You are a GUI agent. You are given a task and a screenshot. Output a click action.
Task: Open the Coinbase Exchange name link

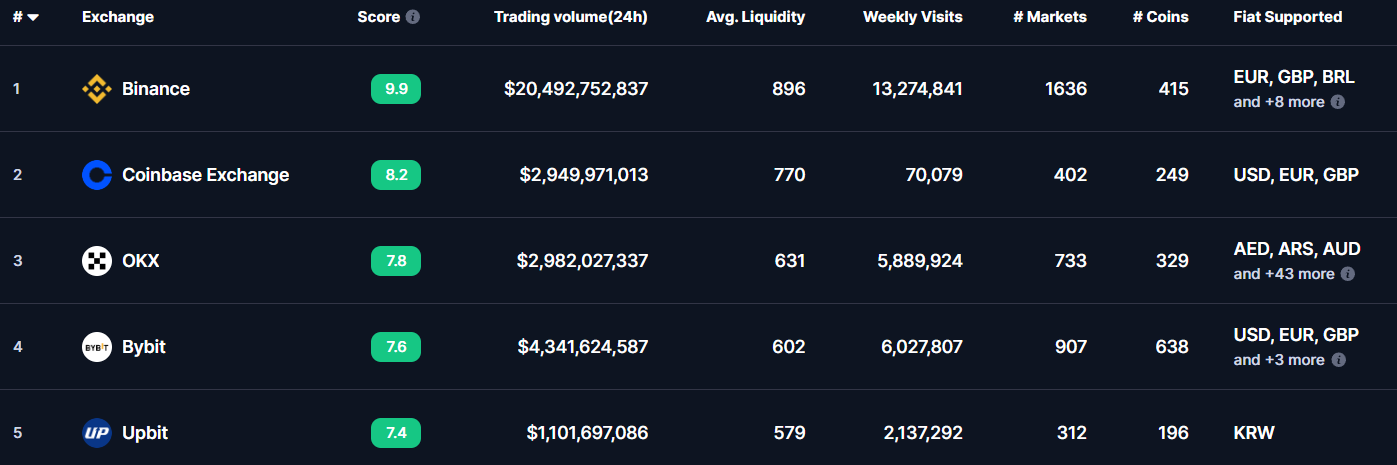[x=205, y=175]
